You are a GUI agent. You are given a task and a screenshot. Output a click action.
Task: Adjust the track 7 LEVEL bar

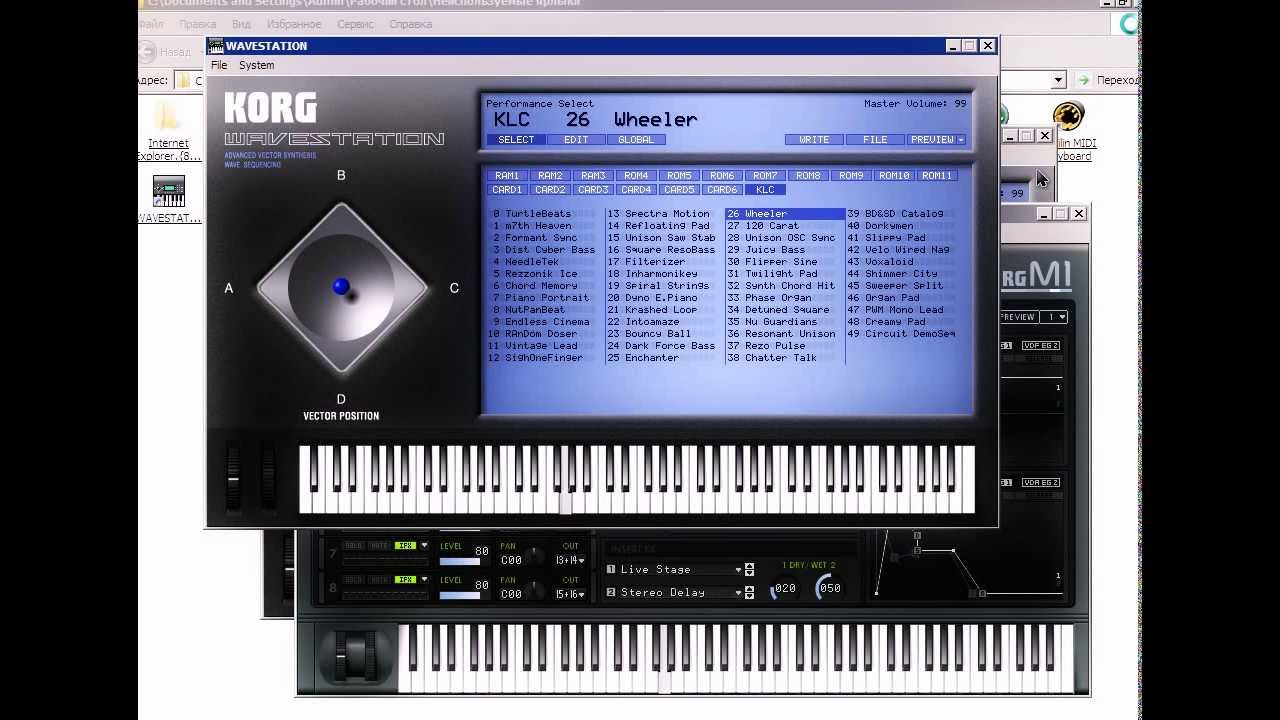coord(459,561)
